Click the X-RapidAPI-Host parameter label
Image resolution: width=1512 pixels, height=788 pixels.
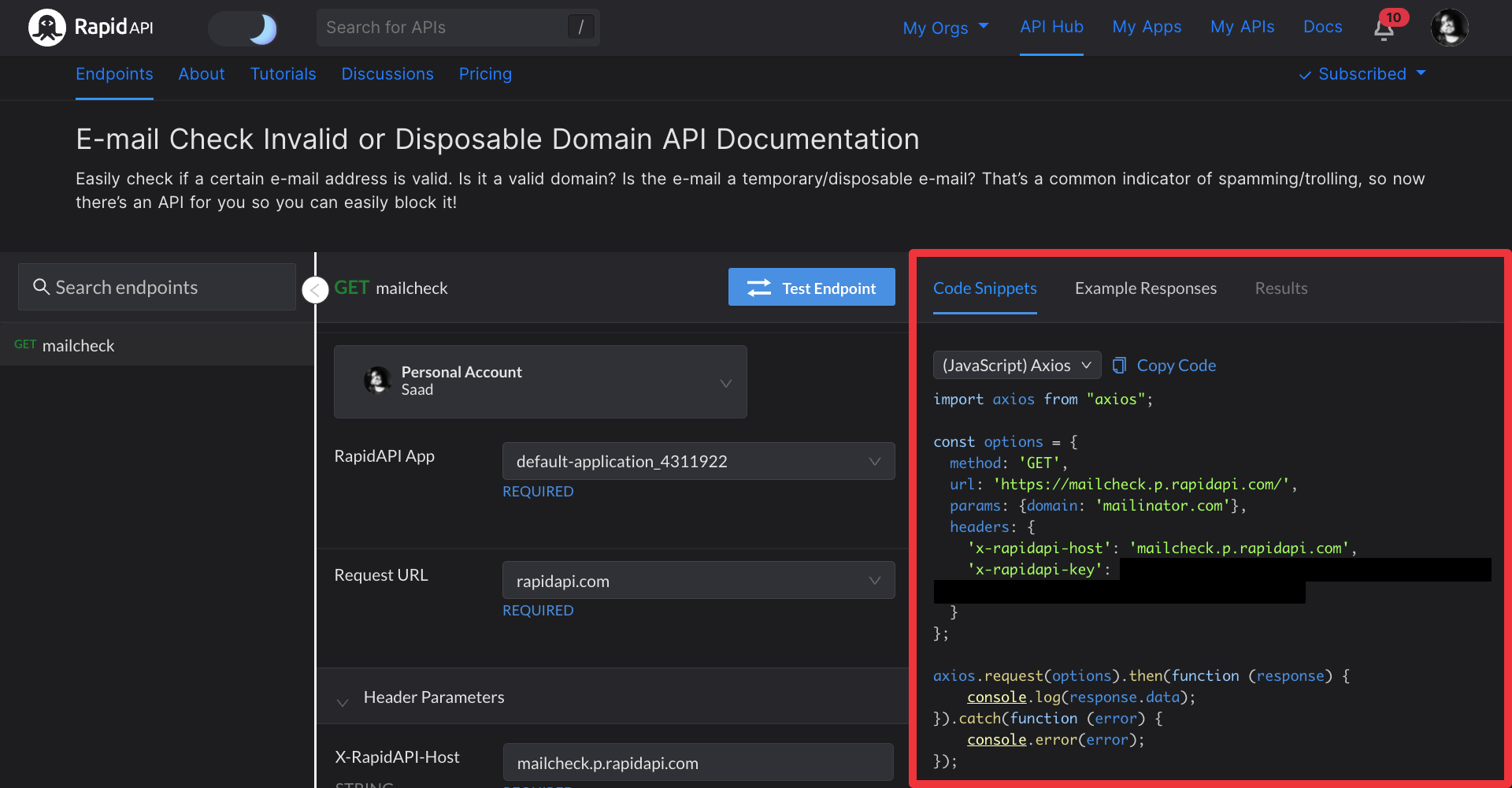[397, 757]
